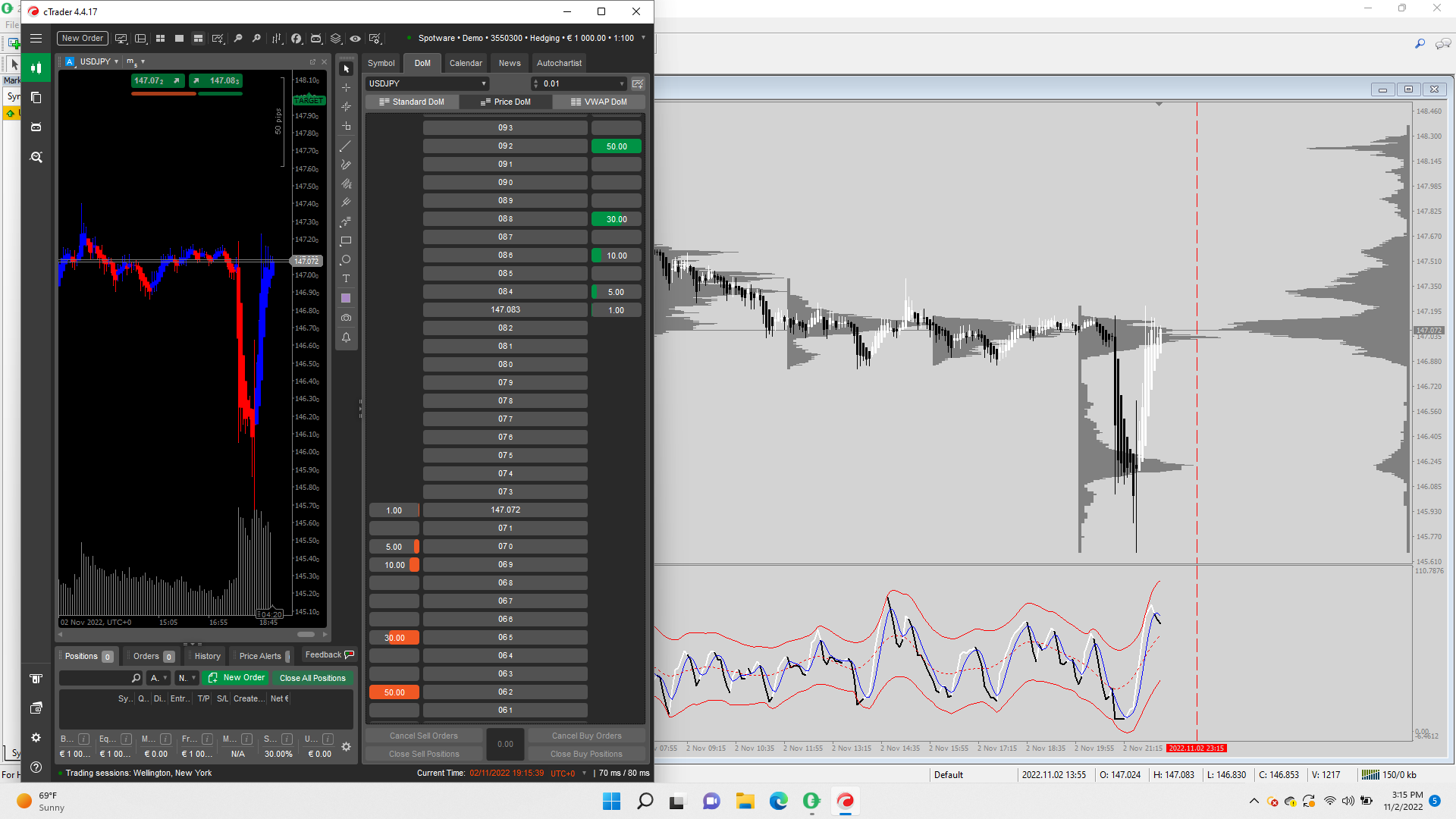Image resolution: width=1456 pixels, height=819 pixels.
Task: Switch to the Calendar tab
Action: coord(465,63)
